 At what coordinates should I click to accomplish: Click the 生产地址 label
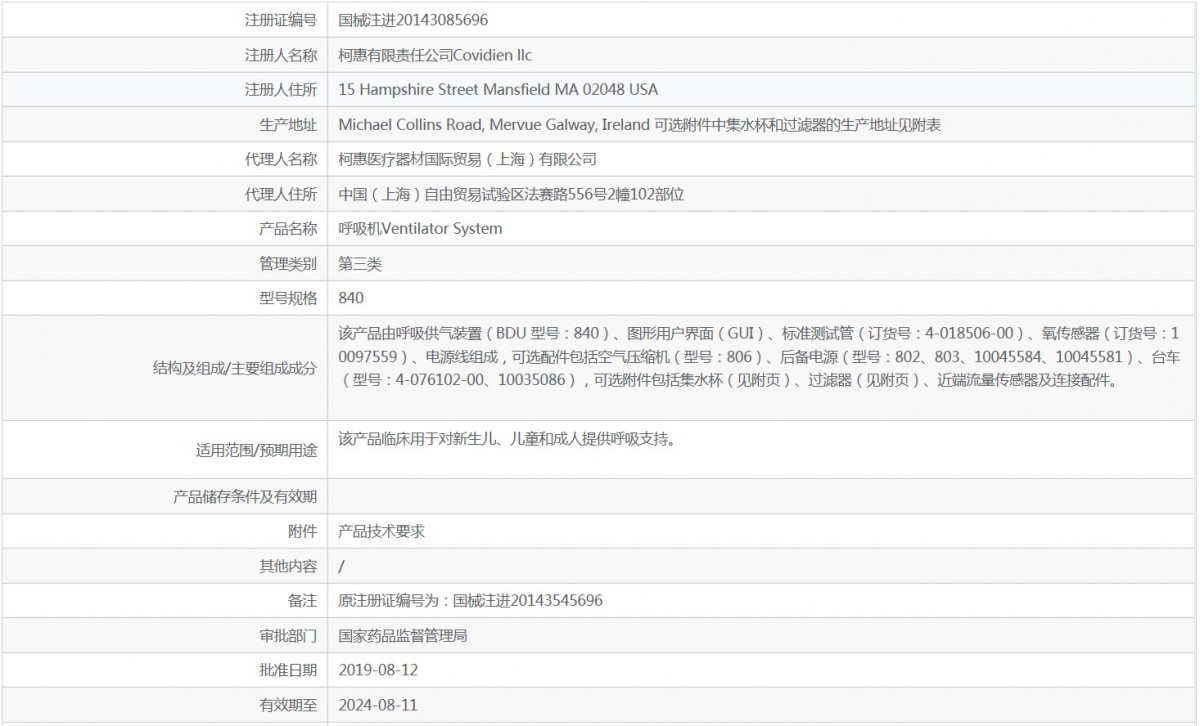tap(288, 124)
